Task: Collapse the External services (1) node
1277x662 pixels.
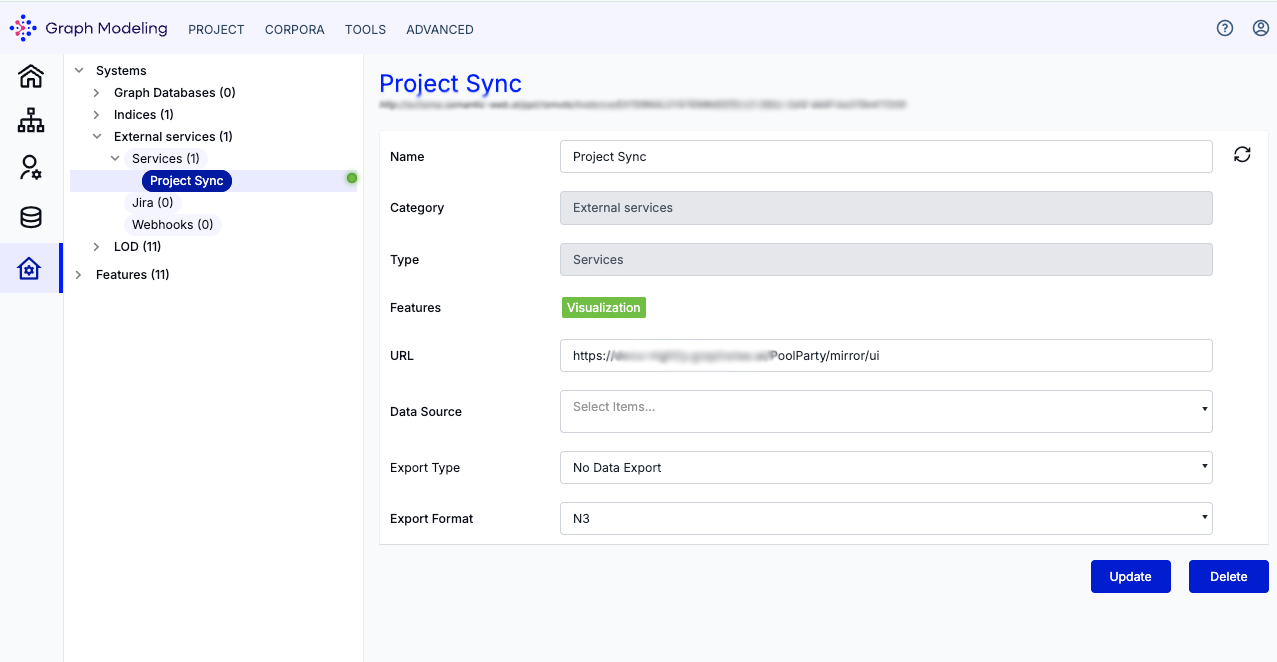Action: coord(97,136)
